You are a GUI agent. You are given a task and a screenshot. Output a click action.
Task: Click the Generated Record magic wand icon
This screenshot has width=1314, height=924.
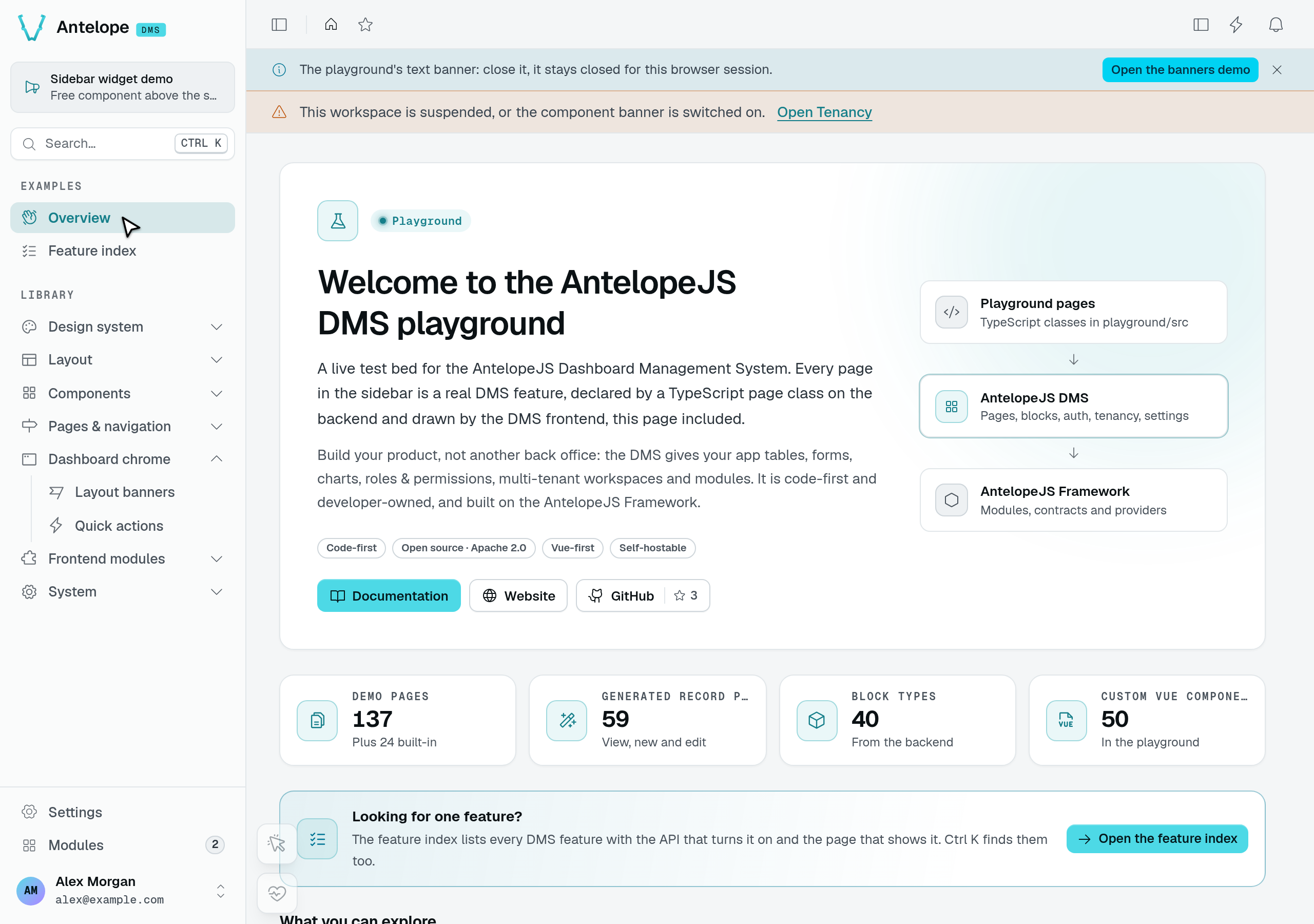567,720
